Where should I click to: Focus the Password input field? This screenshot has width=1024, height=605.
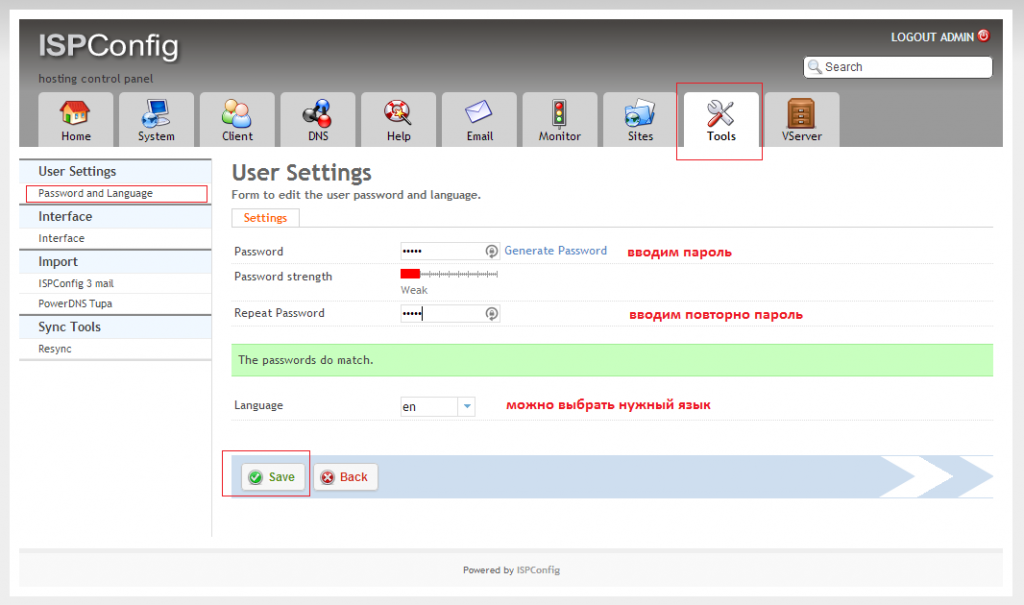[450, 251]
